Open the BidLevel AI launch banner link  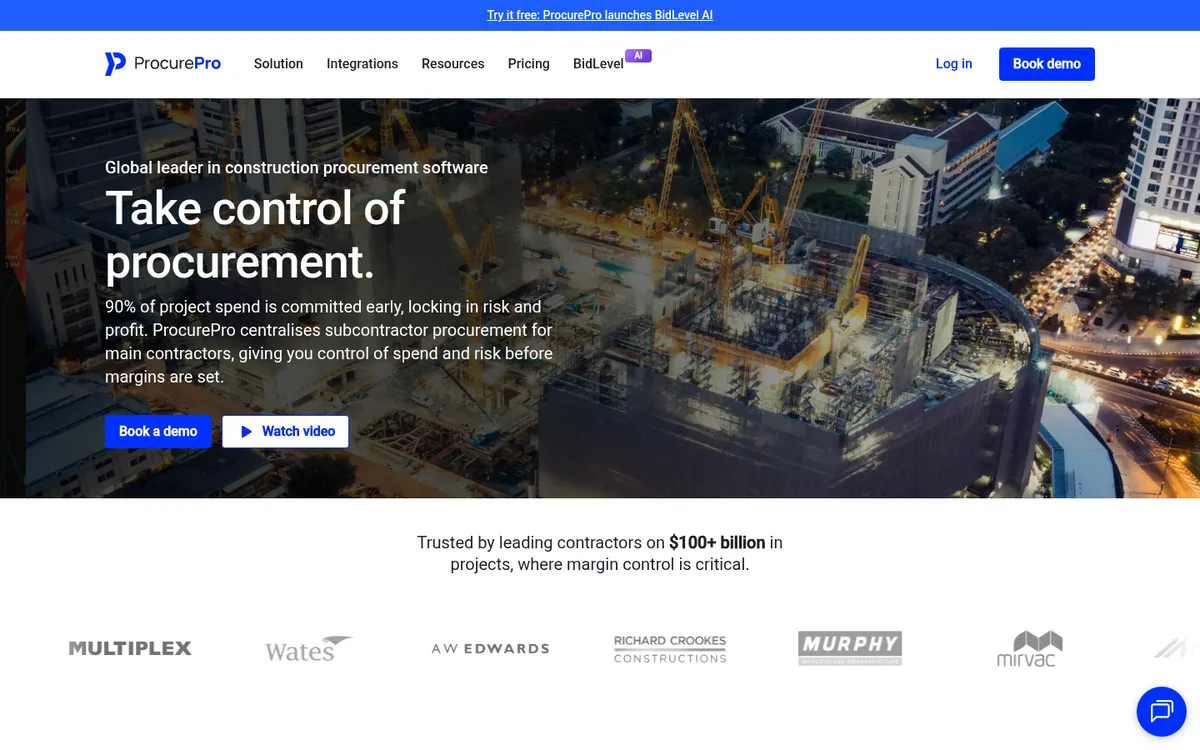[x=600, y=15]
